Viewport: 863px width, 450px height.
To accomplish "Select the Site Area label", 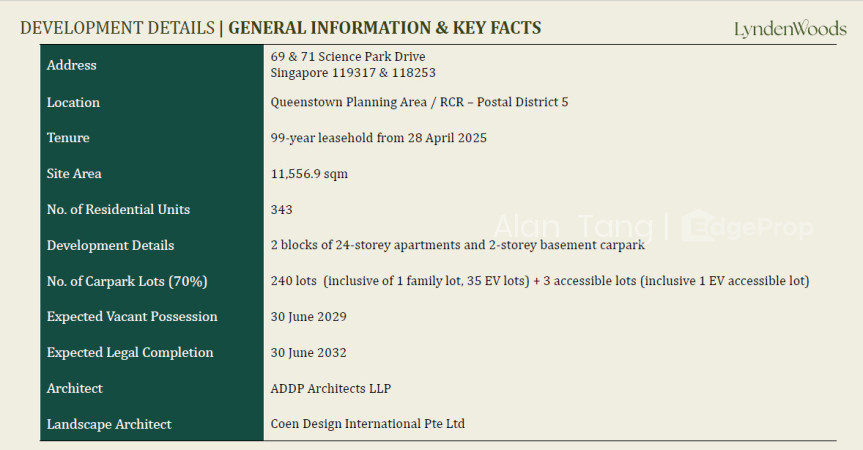I will pyautogui.click(x=74, y=174).
